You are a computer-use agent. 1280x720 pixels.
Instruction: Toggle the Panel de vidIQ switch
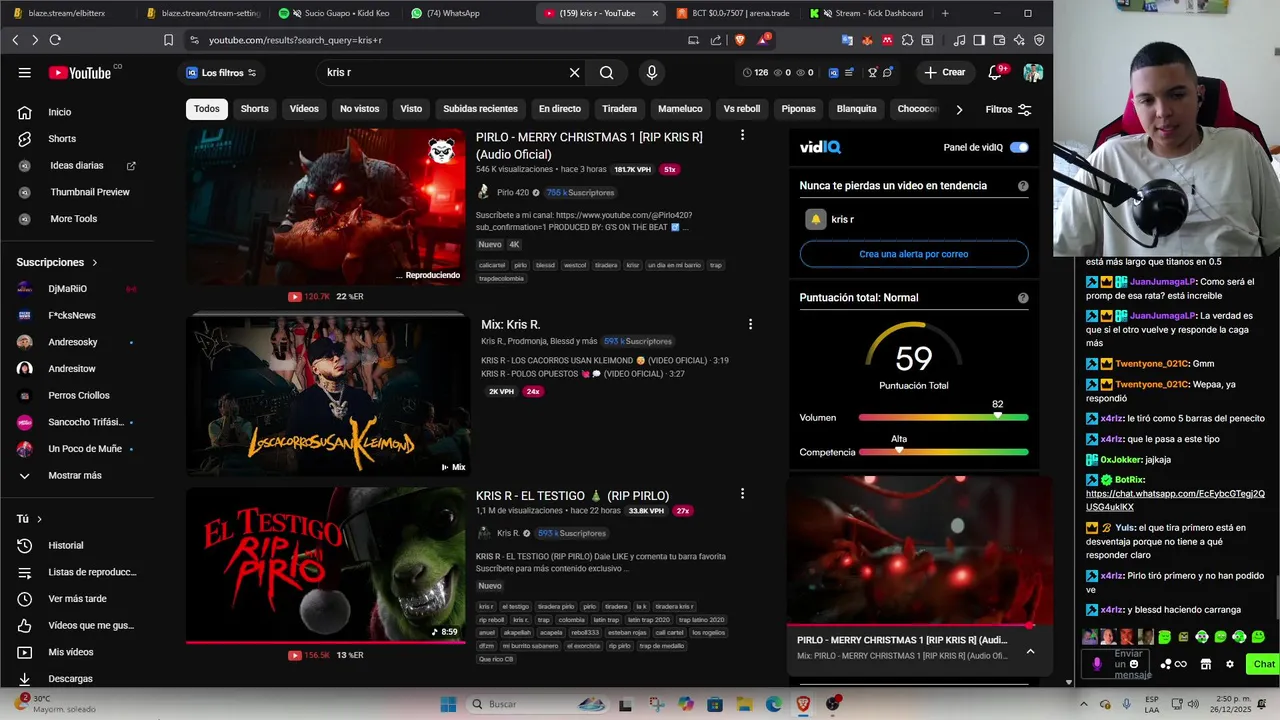1018,147
